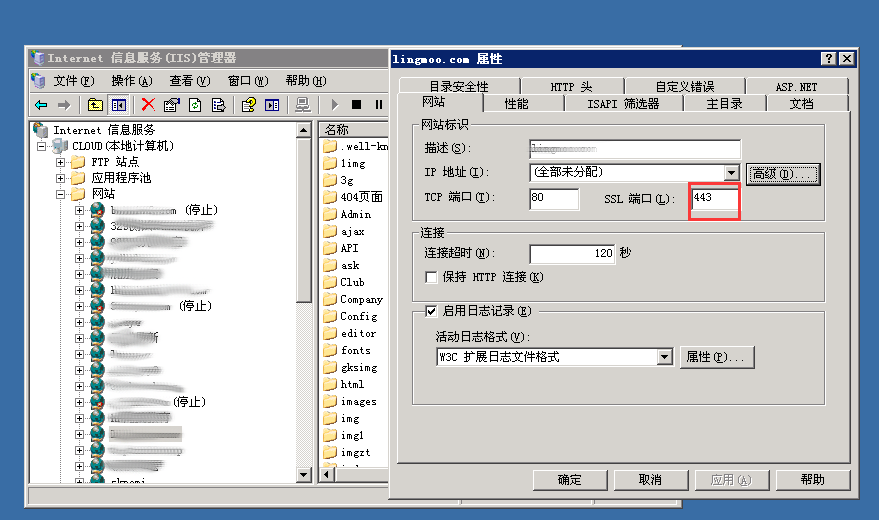Switch to the 主目录 tab

coord(724,103)
